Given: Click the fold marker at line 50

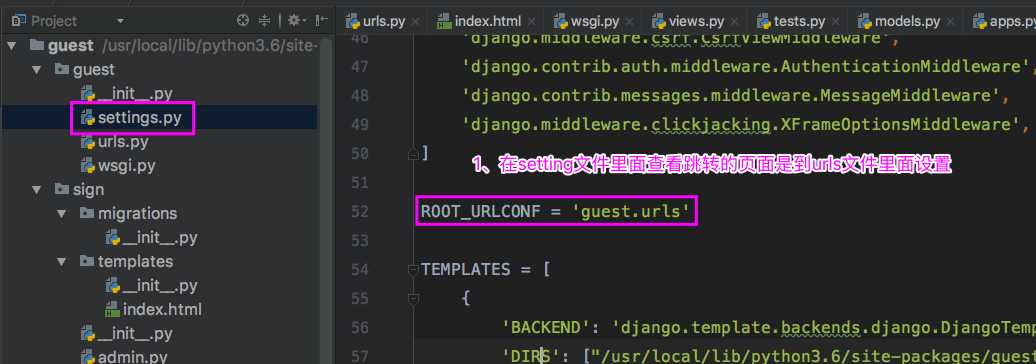Looking at the screenshot, I should click(x=414, y=154).
